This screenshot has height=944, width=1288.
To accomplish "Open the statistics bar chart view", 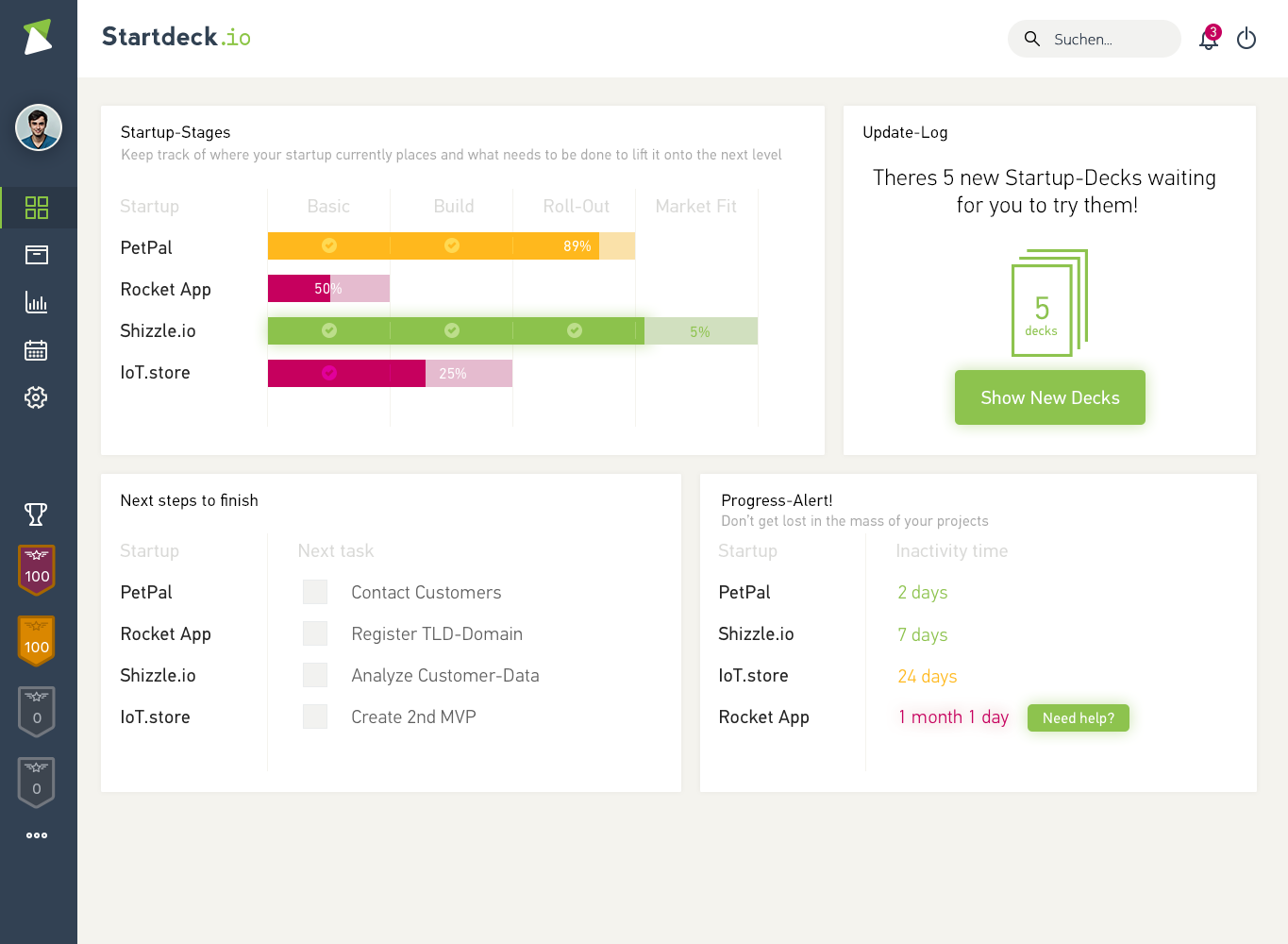I will 39,302.
